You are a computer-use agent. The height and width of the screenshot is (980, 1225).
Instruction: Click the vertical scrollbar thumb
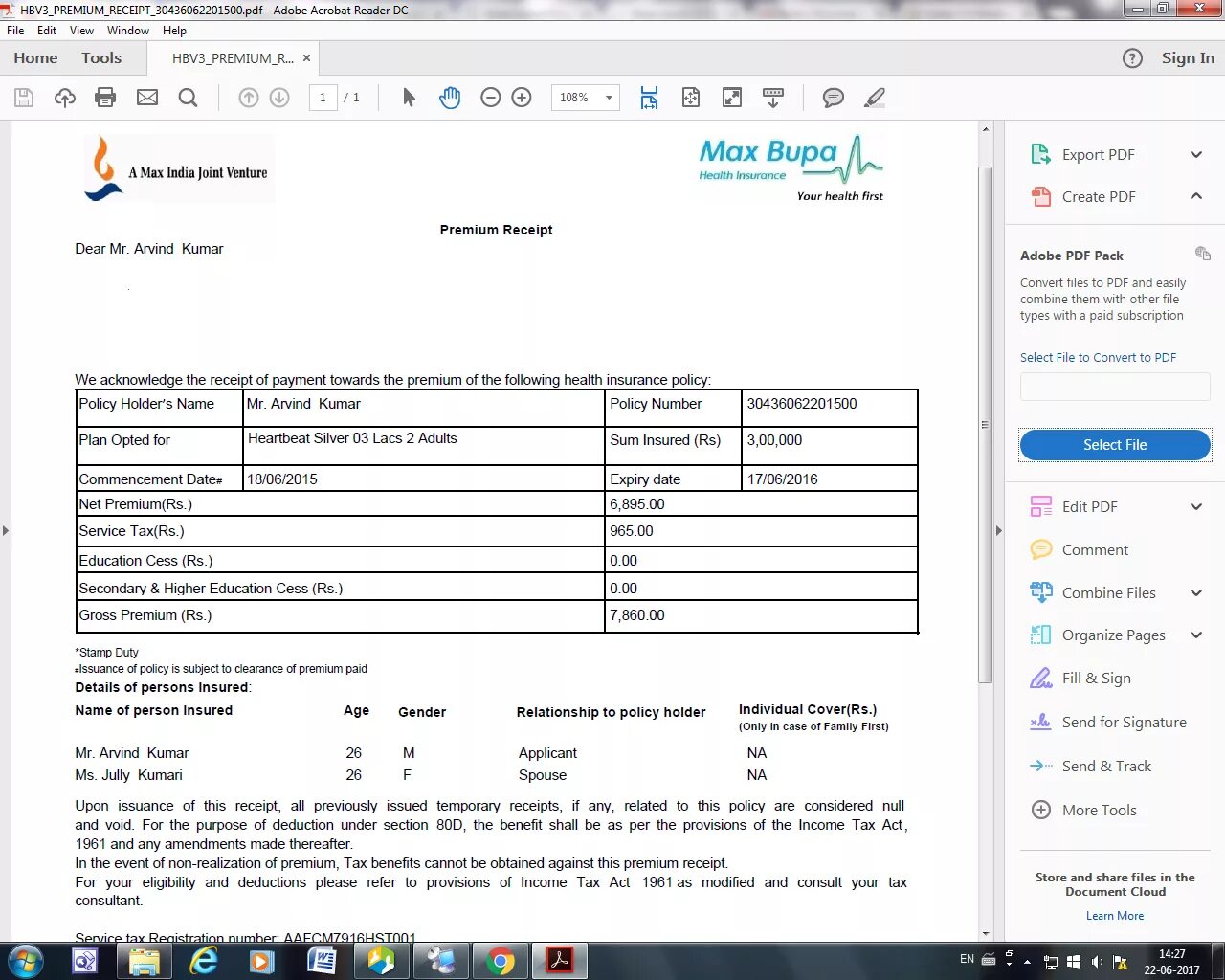[985, 425]
